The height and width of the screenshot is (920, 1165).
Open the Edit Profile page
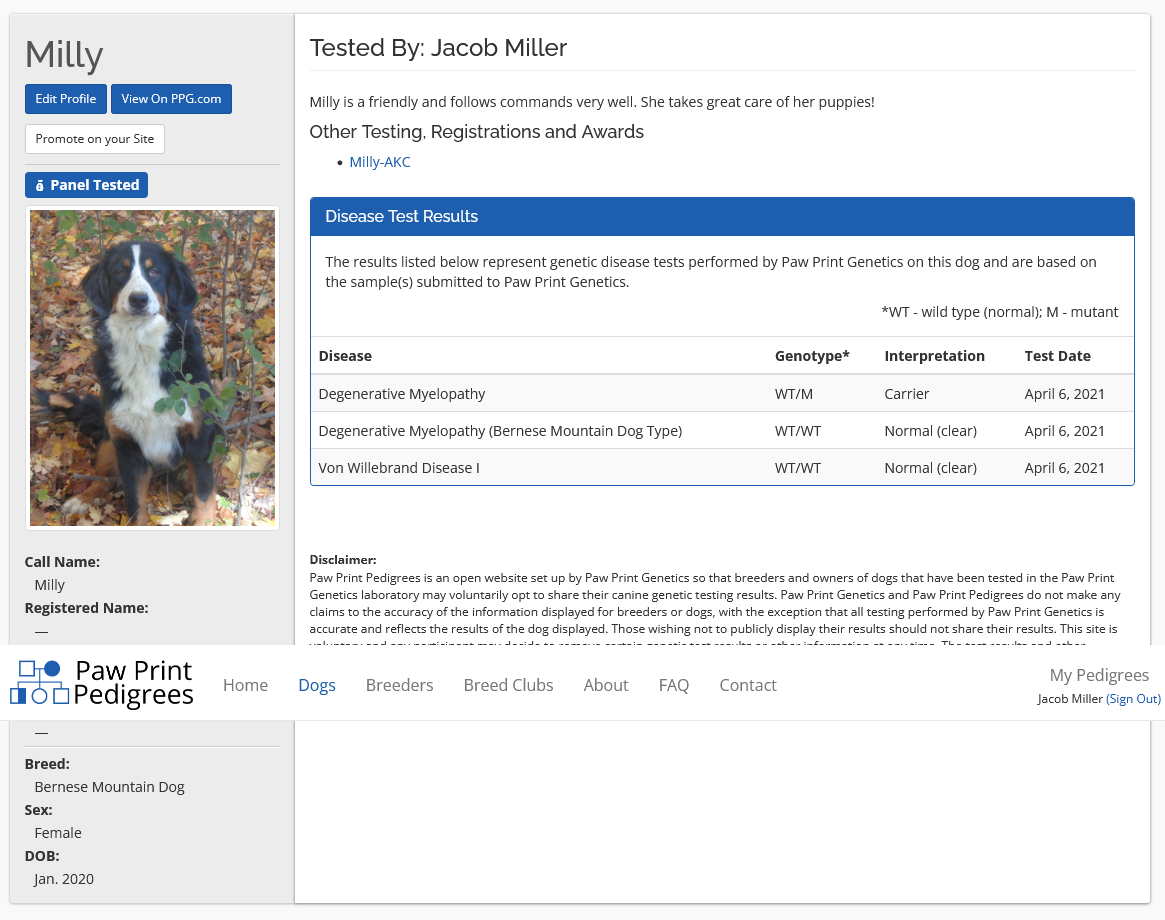66,99
